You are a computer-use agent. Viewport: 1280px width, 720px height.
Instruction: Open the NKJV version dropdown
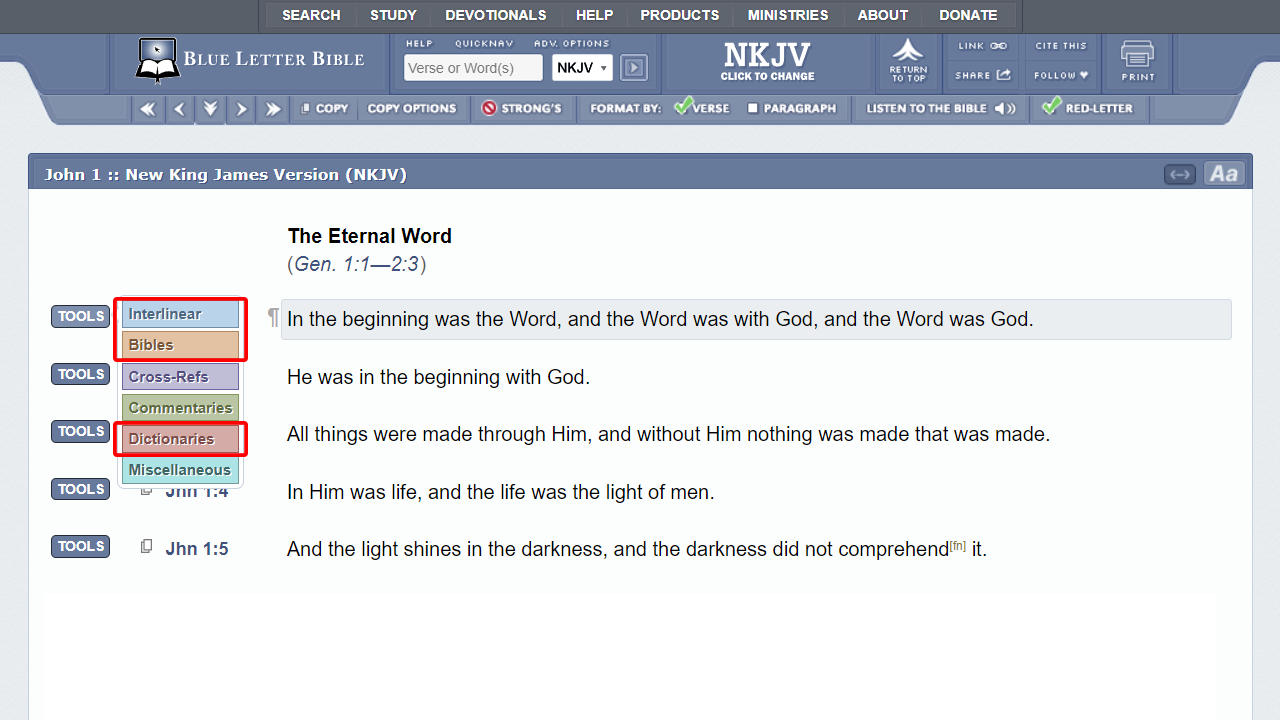pyautogui.click(x=582, y=68)
